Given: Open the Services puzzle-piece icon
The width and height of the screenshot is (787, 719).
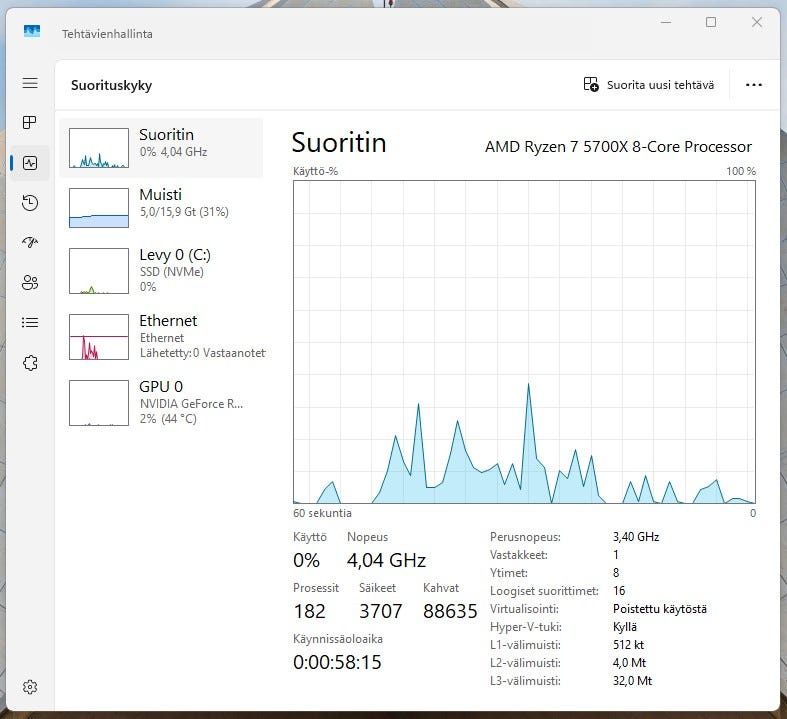Looking at the screenshot, I should (30, 363).
